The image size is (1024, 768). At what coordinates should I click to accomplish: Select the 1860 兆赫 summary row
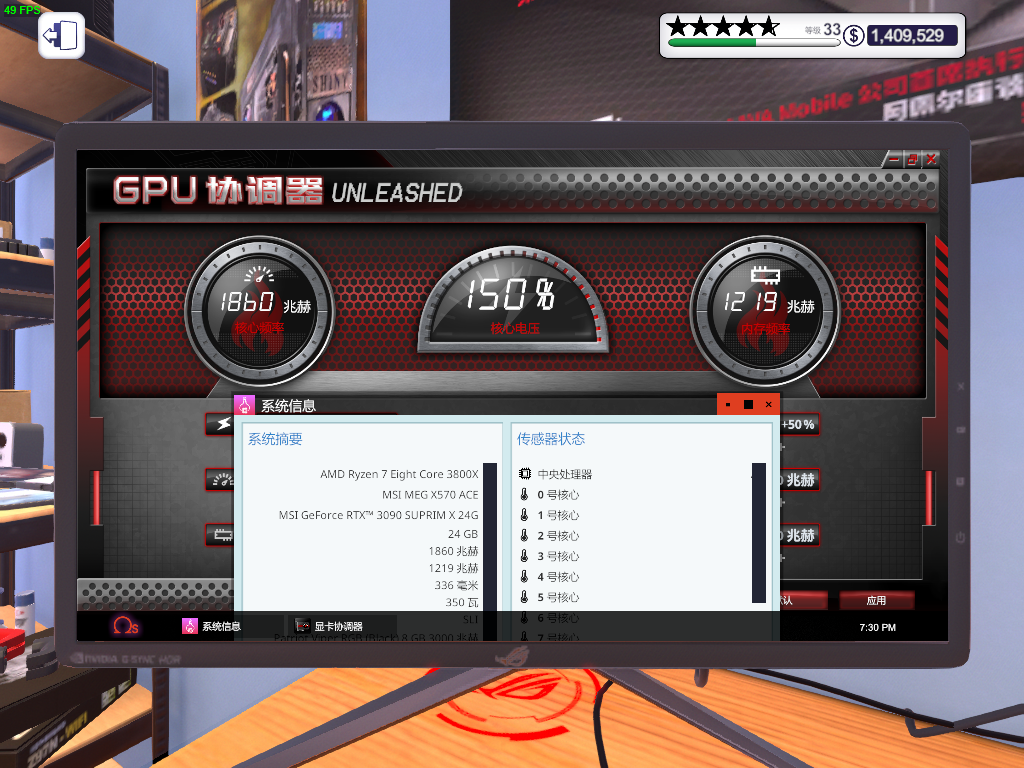pyautogui.click(x=453, y=551)
